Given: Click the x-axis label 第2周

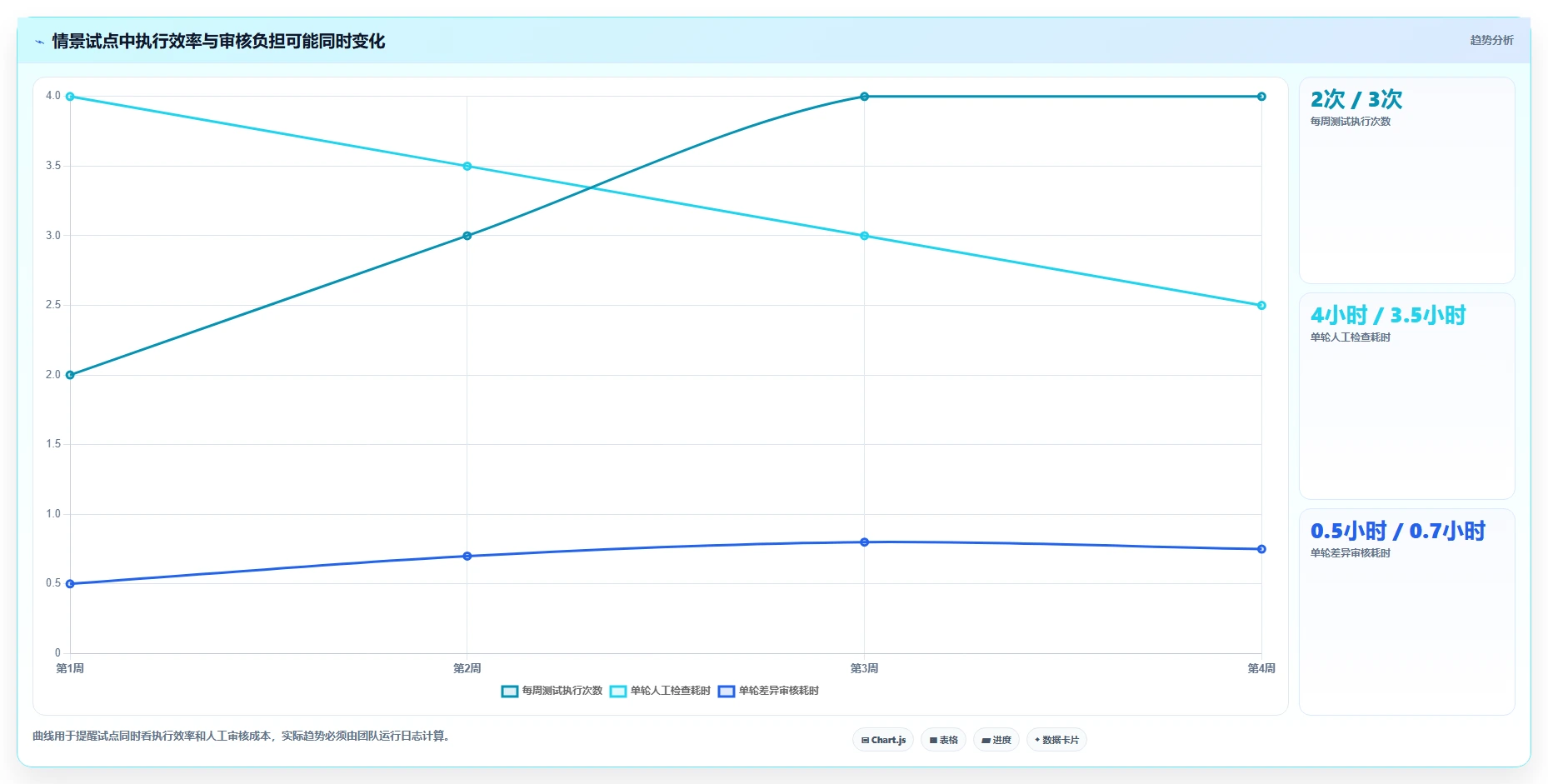Looking at the screenshot, I should pos(467,668).
